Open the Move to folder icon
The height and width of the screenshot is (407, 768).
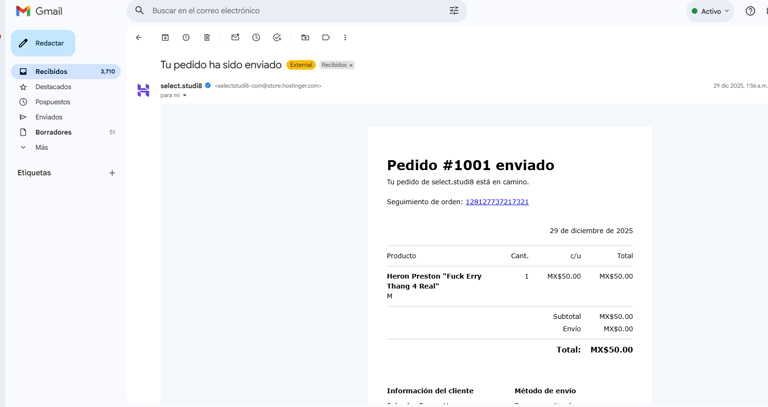pos(305,37)
